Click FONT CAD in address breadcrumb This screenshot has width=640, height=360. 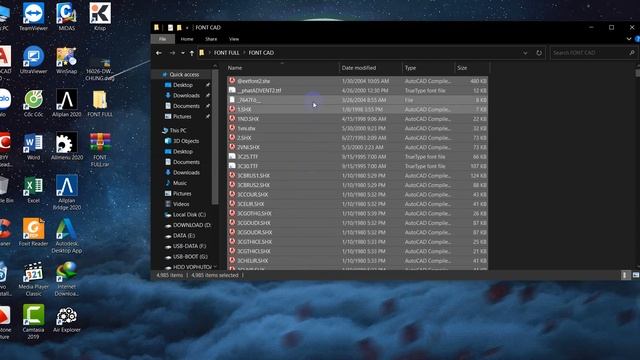click(x=261, y=53)
